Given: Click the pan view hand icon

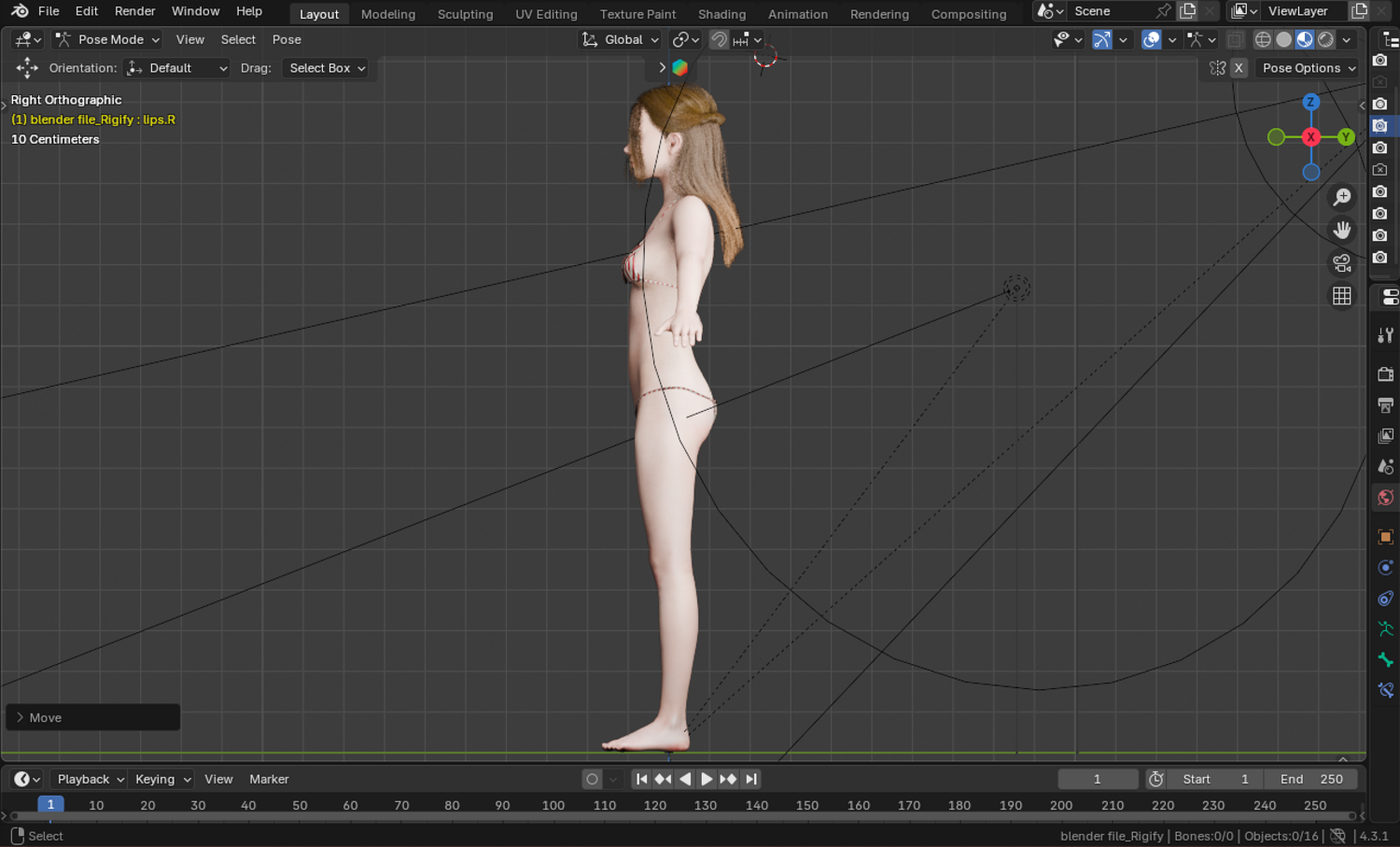Looking at the screenshot, I should pos(1342,230).
